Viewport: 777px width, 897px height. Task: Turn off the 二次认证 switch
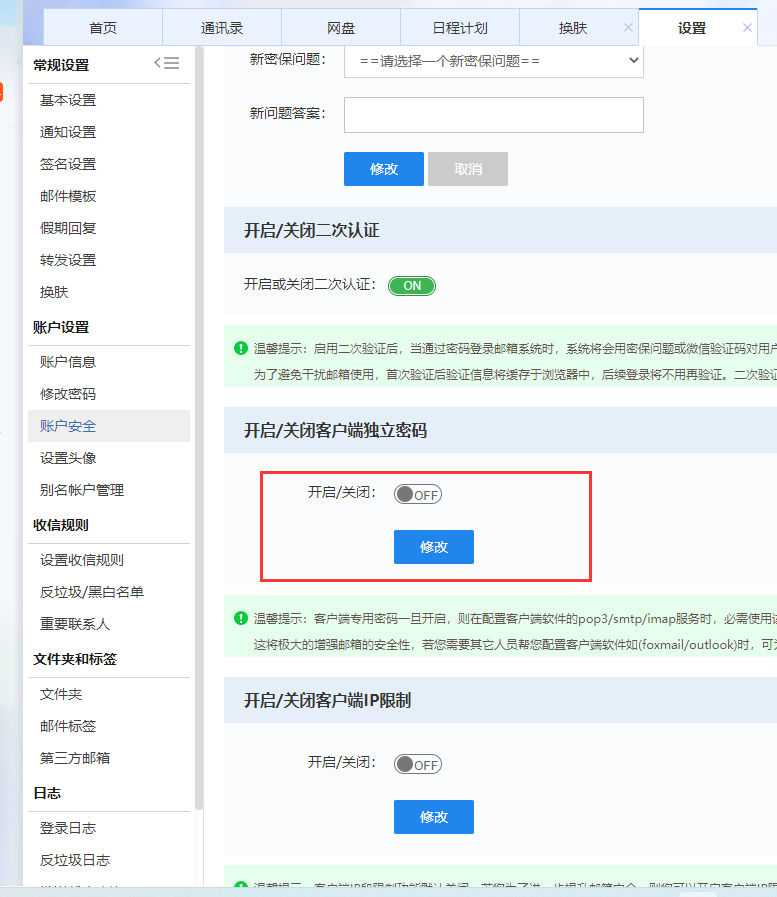point(412,286)
